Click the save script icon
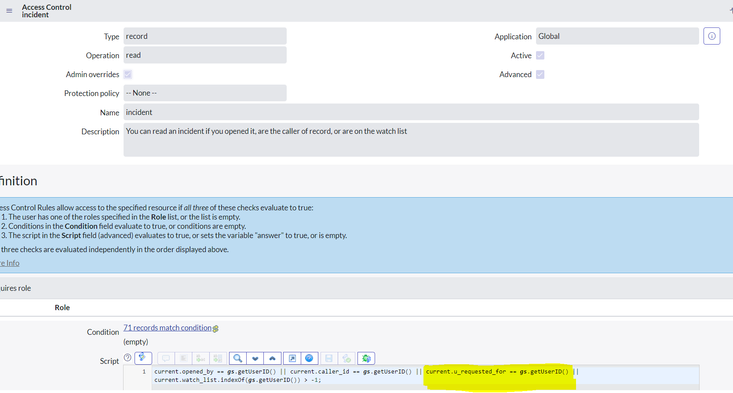The height and width of the screenshot is (393, 733). [329, 358]
